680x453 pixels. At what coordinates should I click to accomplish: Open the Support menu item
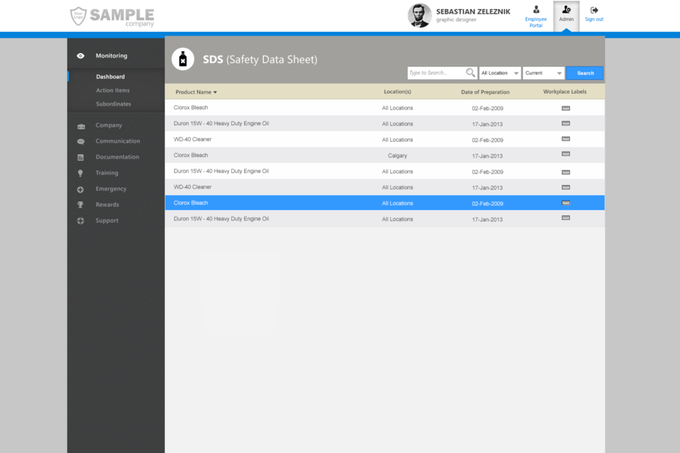tap(107, 221)
